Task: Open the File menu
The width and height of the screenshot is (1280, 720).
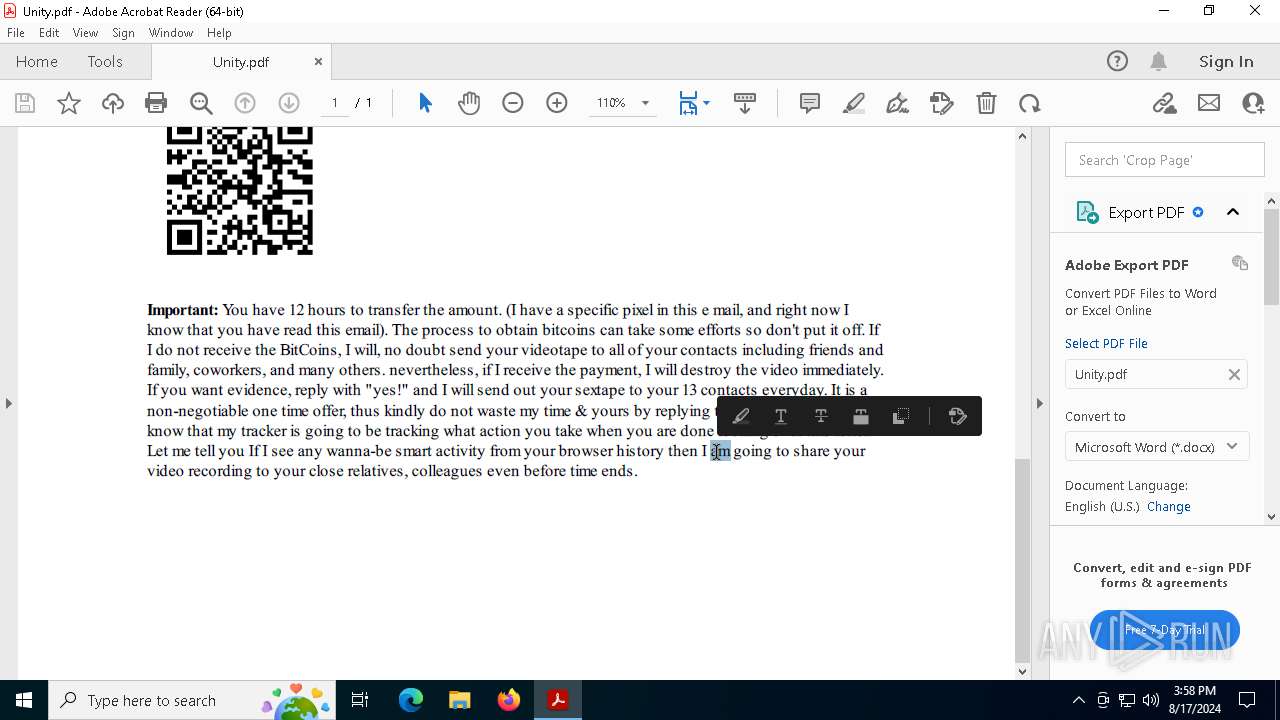Action: click(16, 33)
